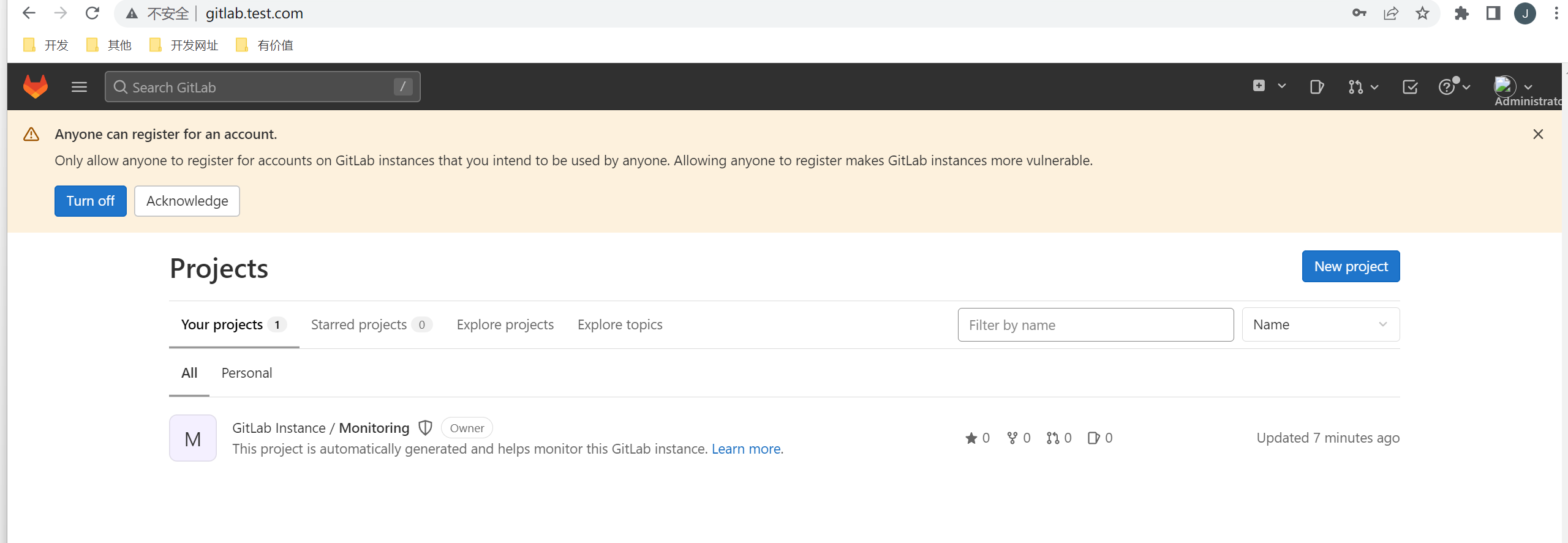
Task: Click the New project button
Action: click(x=1351, y=266)
